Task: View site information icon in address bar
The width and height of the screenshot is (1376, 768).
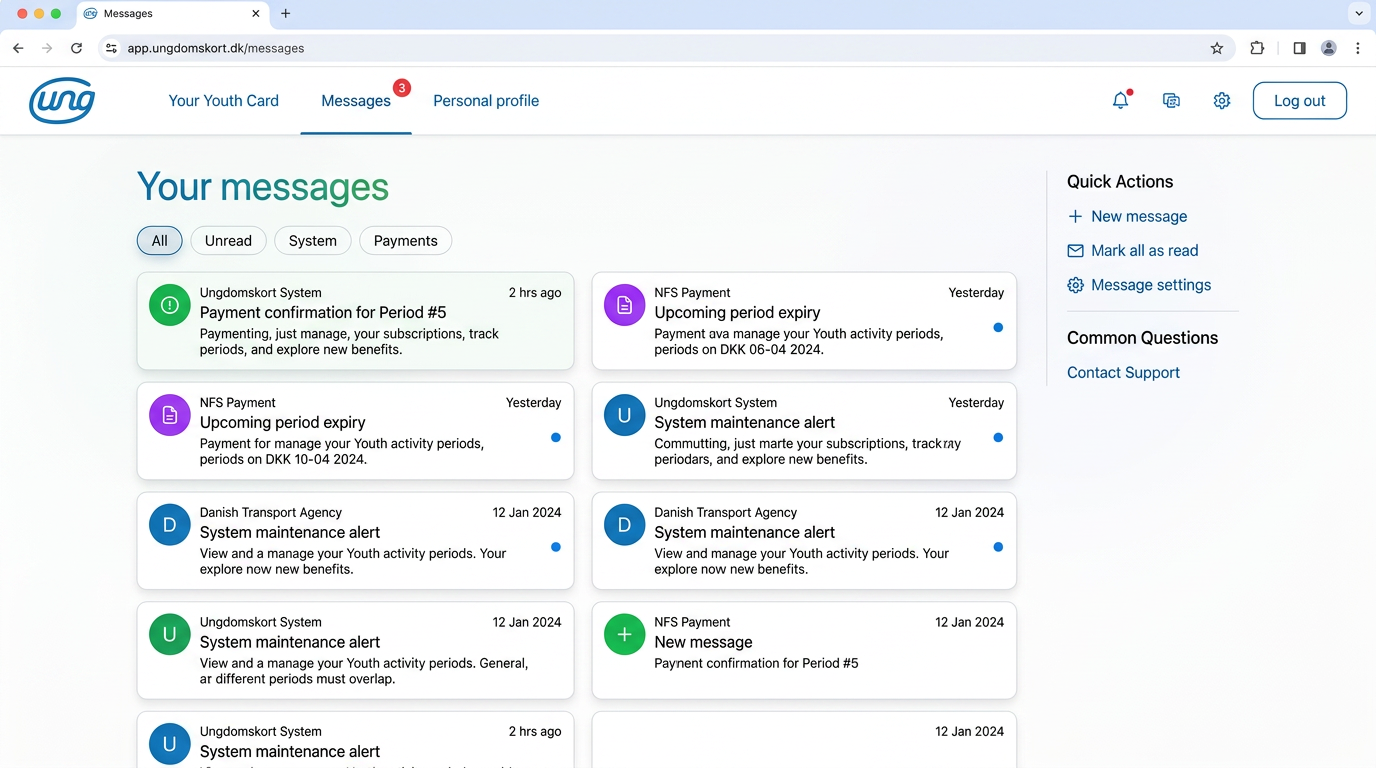Action: tap(111, 48)
